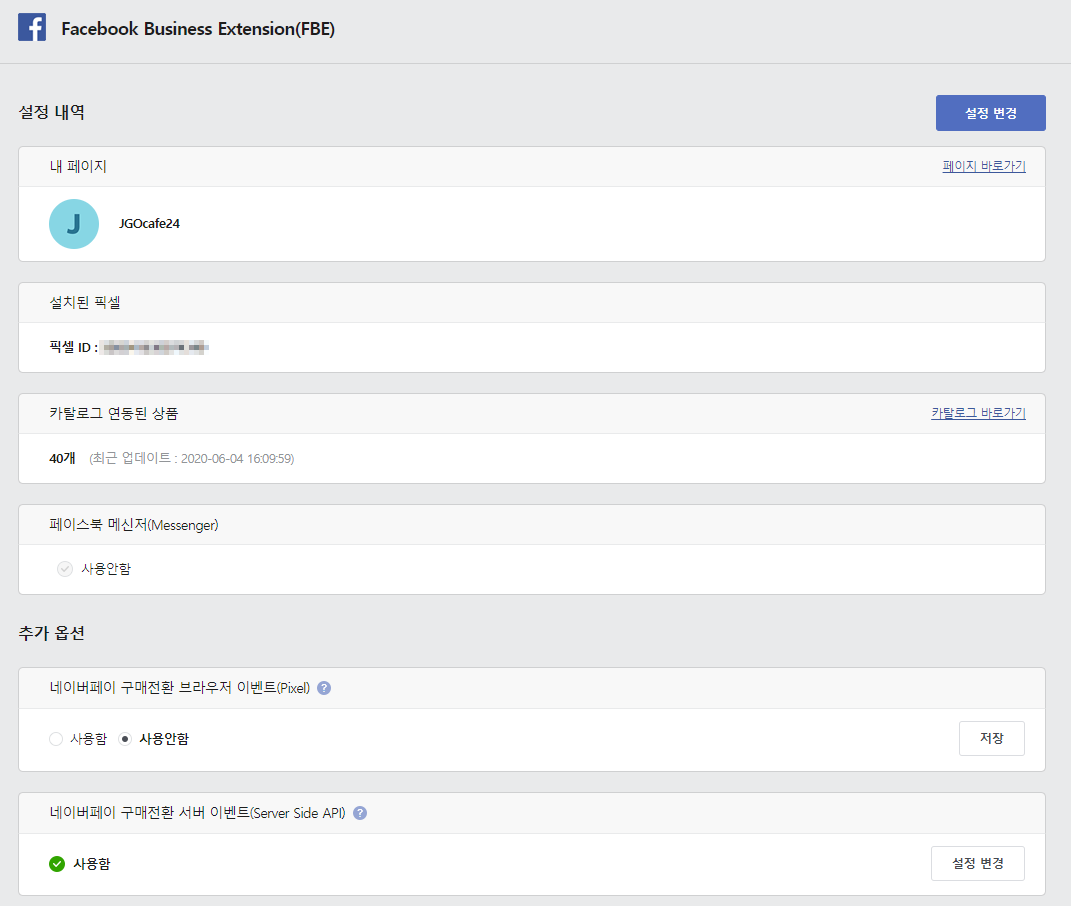Click the blue 설정 변경 button
Screen dimensions: 1071x906
tap(990, 113)
